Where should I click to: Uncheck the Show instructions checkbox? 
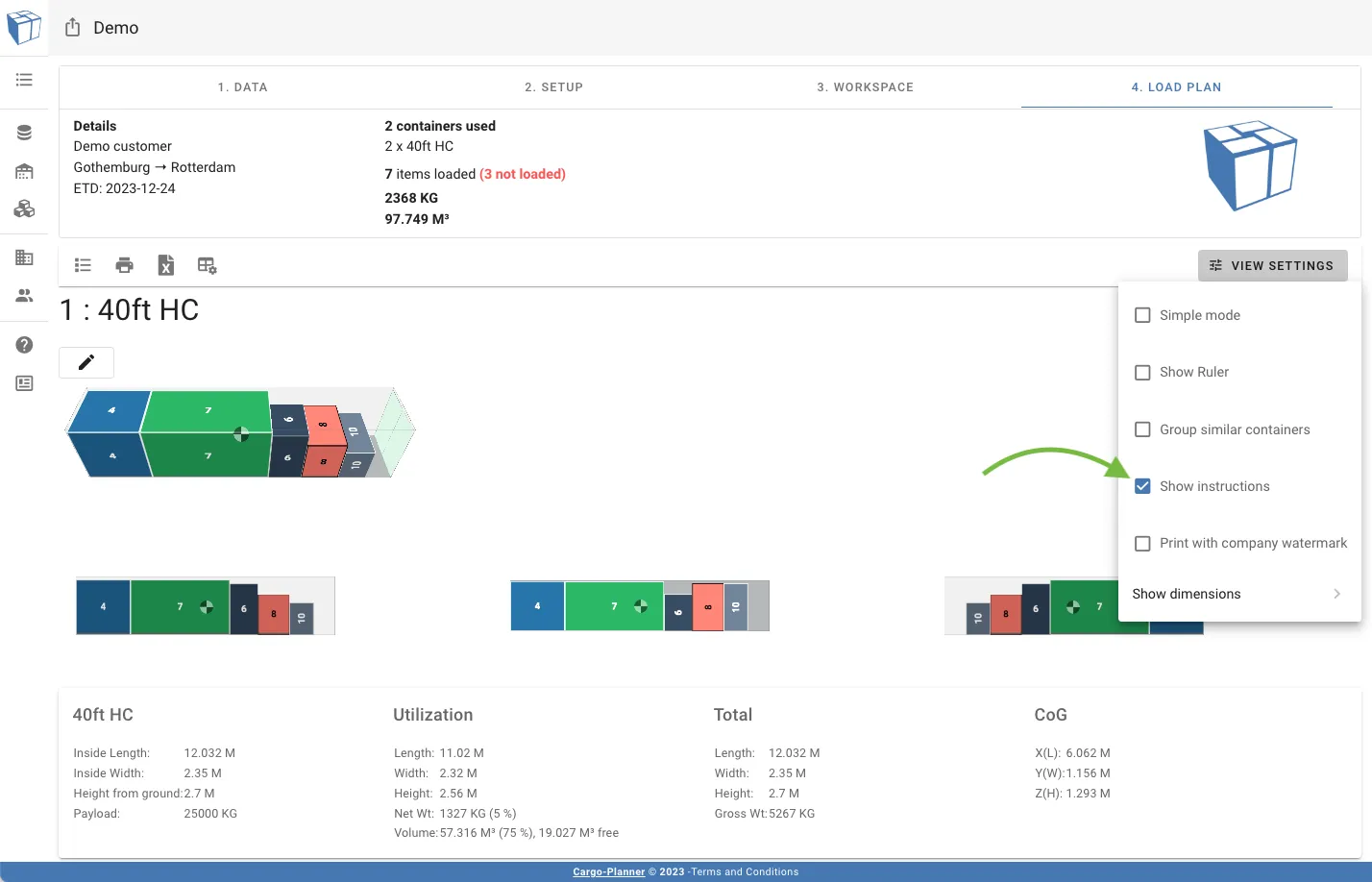[1142, 486]
